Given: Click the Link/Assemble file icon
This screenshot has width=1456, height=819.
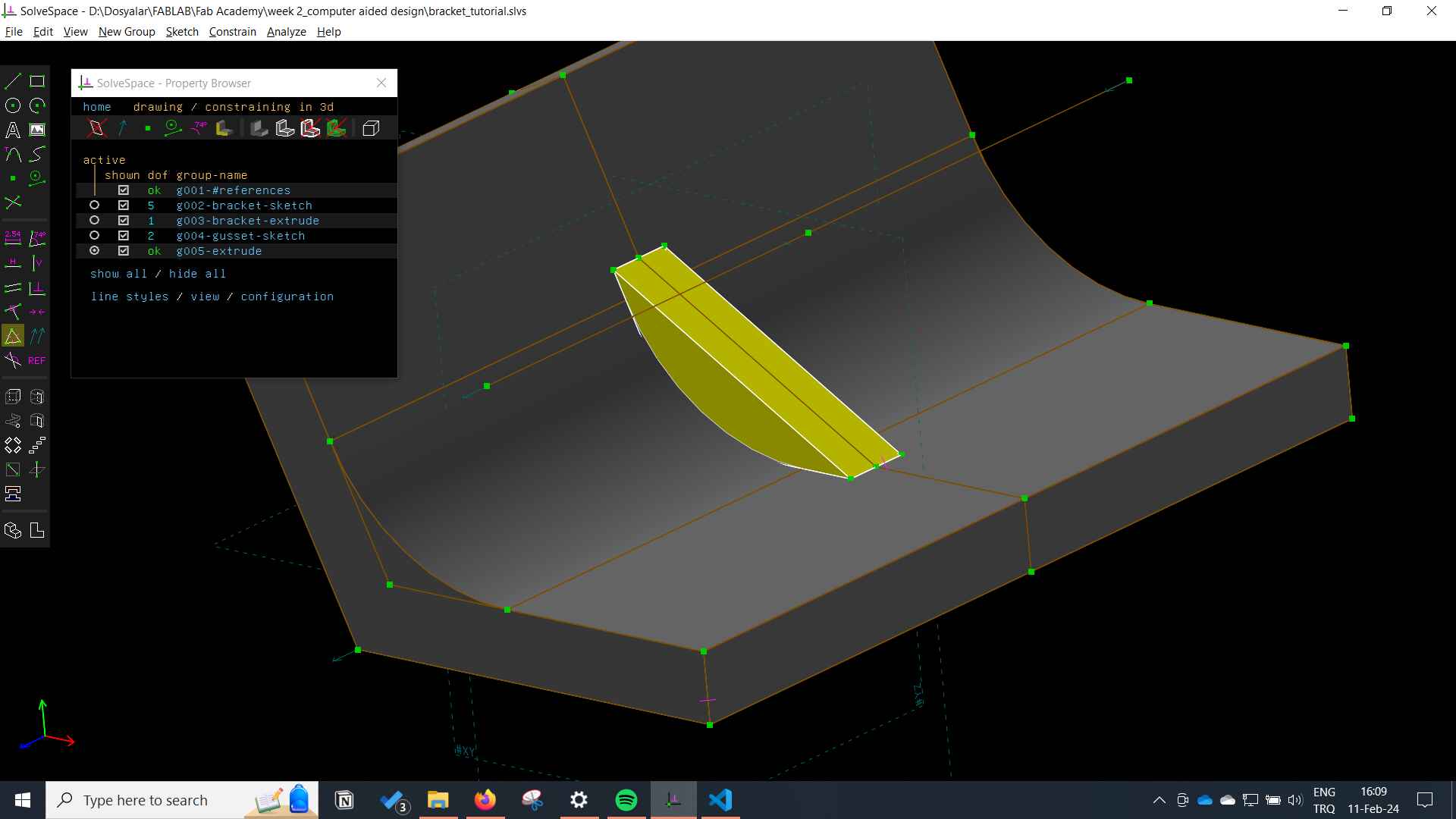Looking at the screenshot, I should coord(13,494).
